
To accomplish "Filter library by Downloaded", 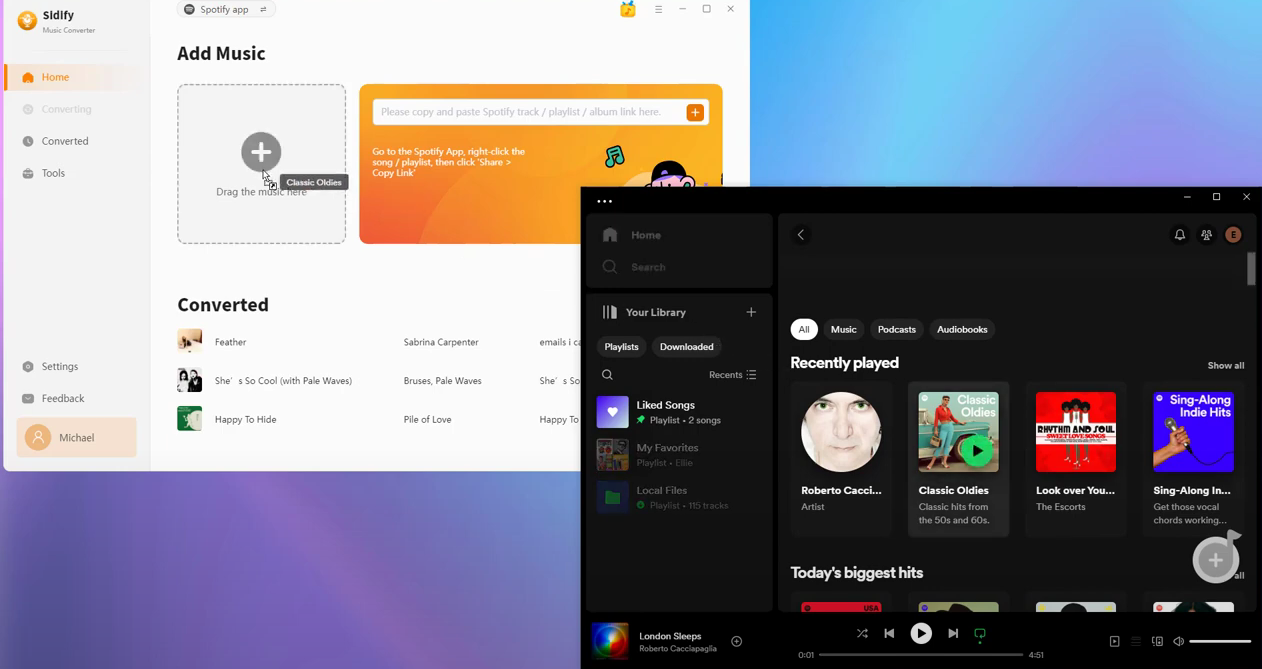I will [x=687, y=347].
